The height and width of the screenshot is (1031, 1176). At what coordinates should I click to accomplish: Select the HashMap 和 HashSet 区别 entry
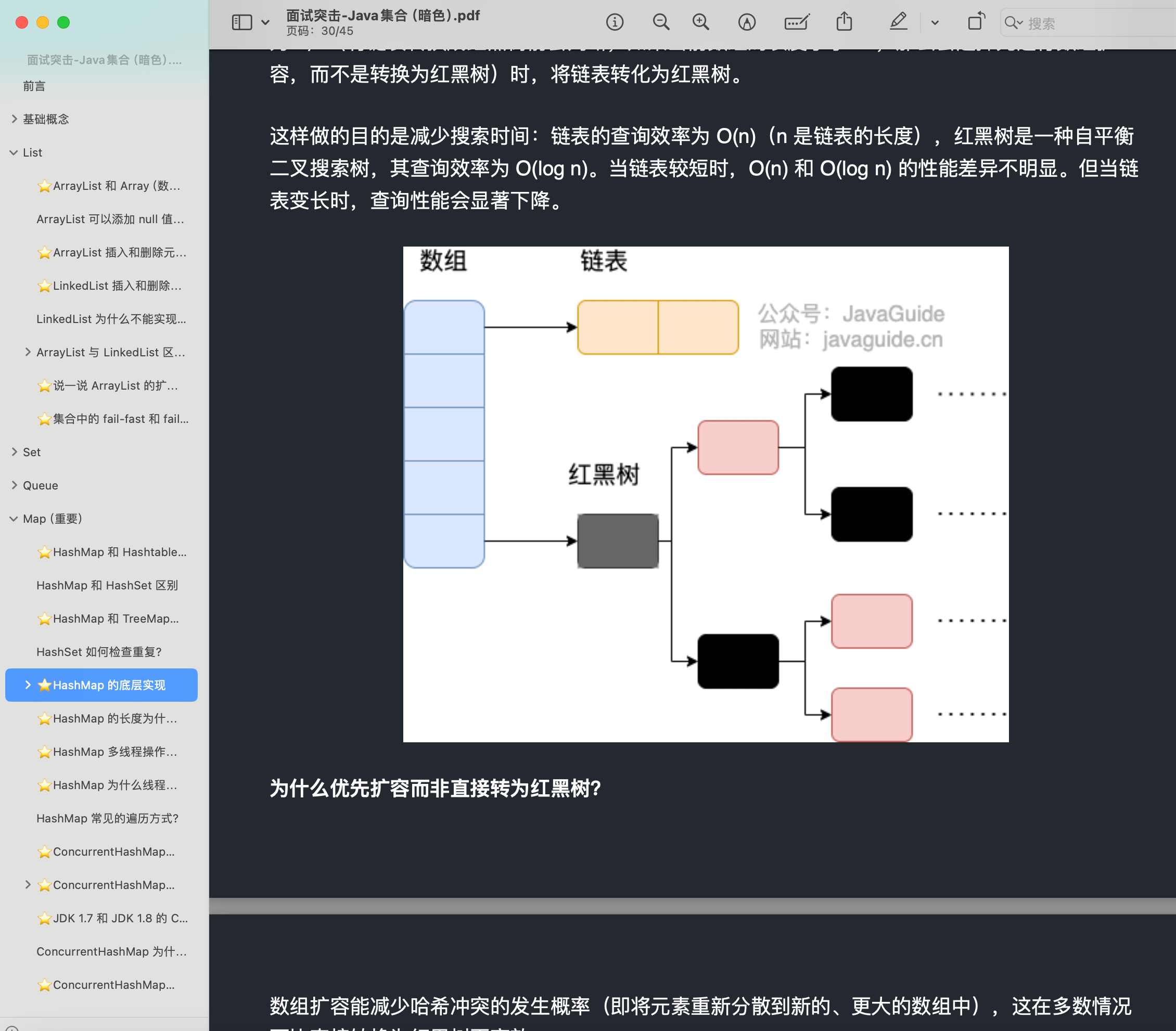pos(107,585)
